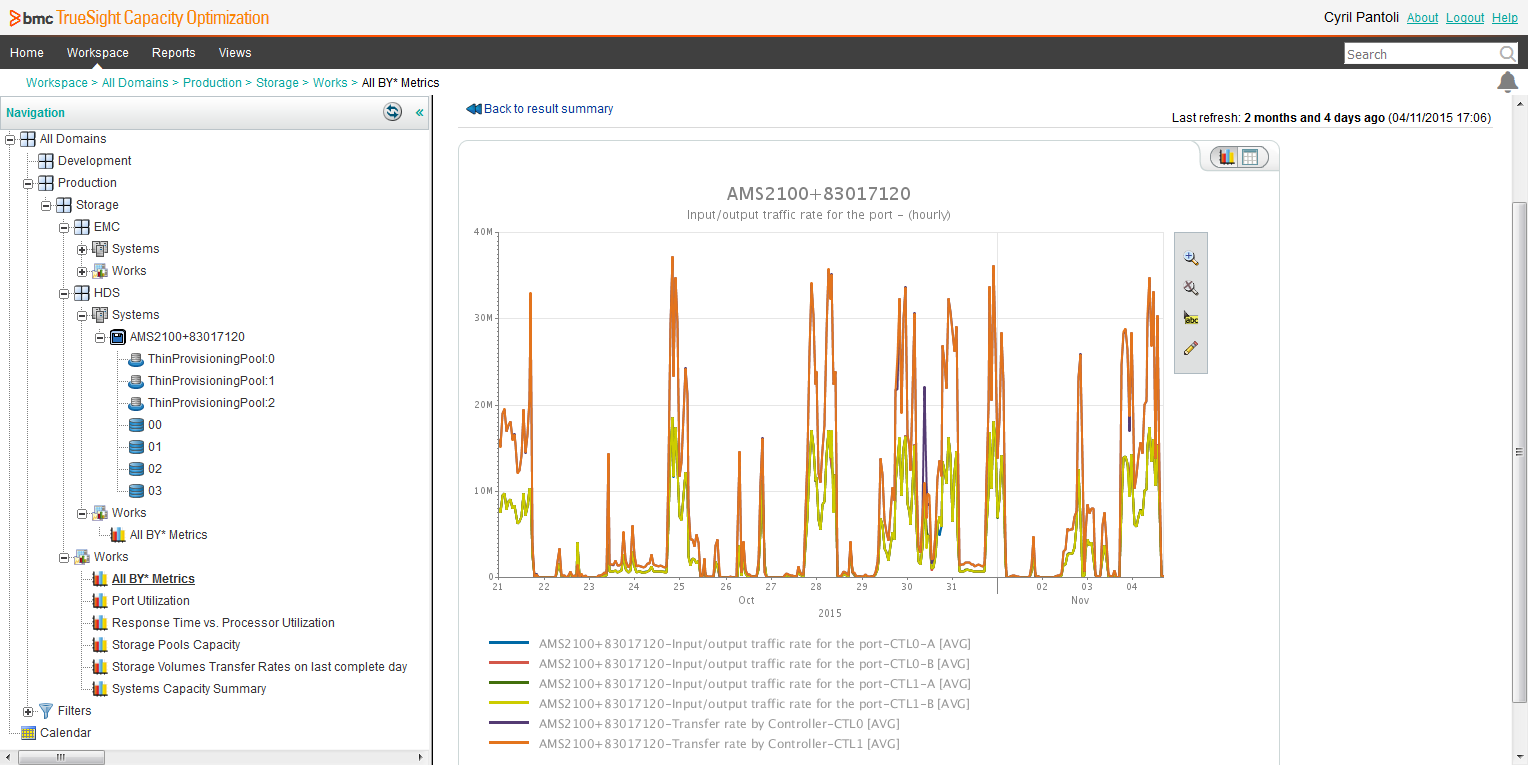The image size is (1528, 765).
Task: Go to Workspace in the breadcrumb
Action: pyautogui.click(x=57, y=83)
